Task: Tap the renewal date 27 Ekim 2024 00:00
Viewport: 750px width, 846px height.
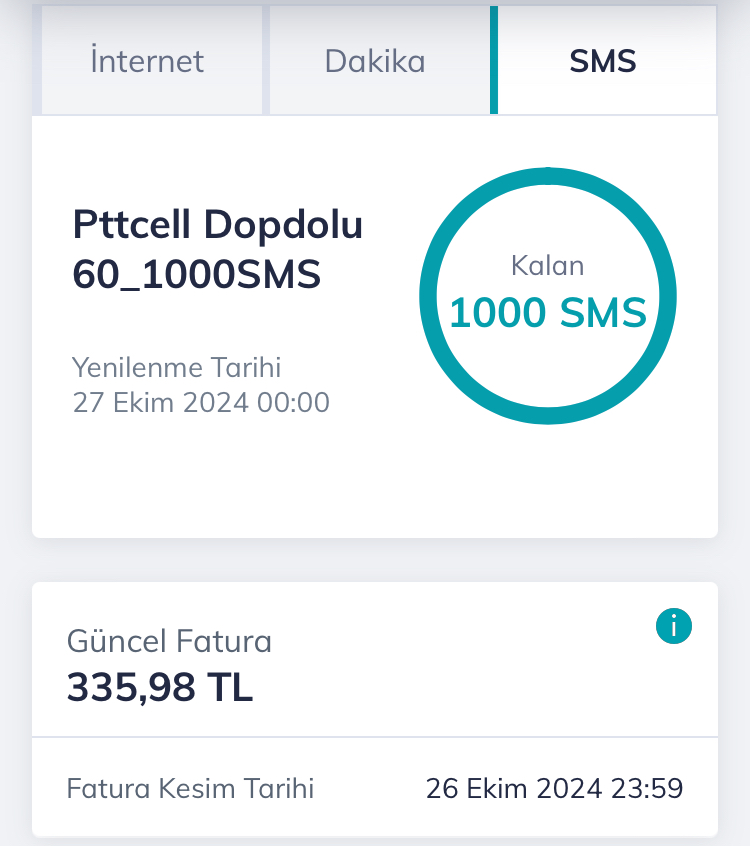Action: (201, 402)
